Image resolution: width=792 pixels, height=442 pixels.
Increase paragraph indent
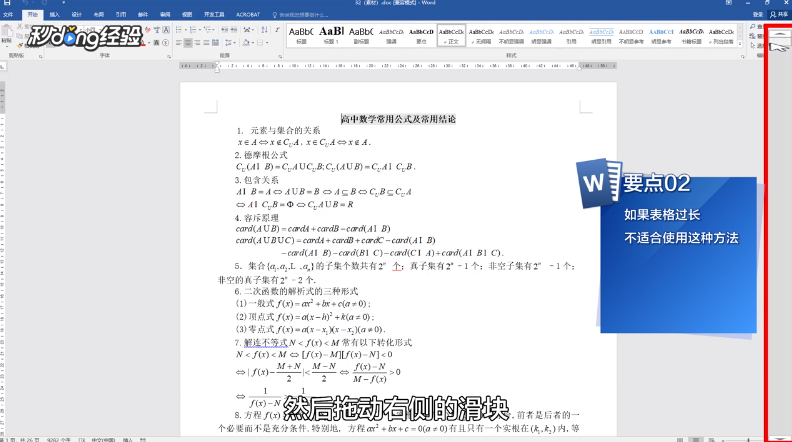(234, 30)
